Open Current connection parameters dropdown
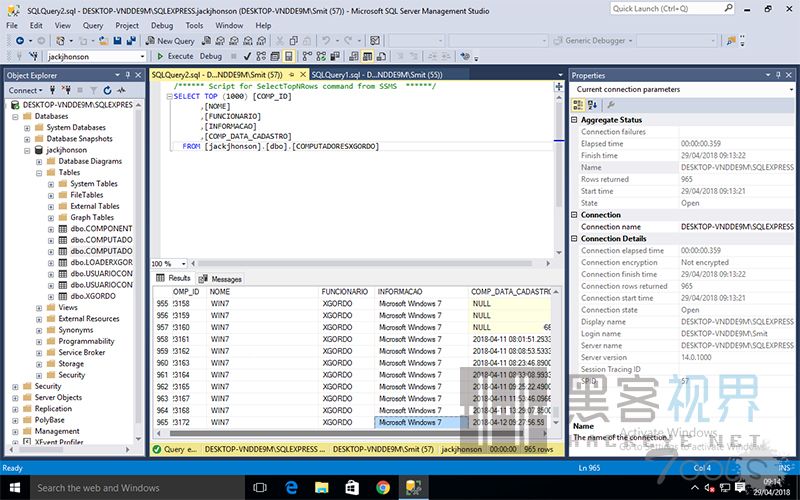 pos(790,89)
